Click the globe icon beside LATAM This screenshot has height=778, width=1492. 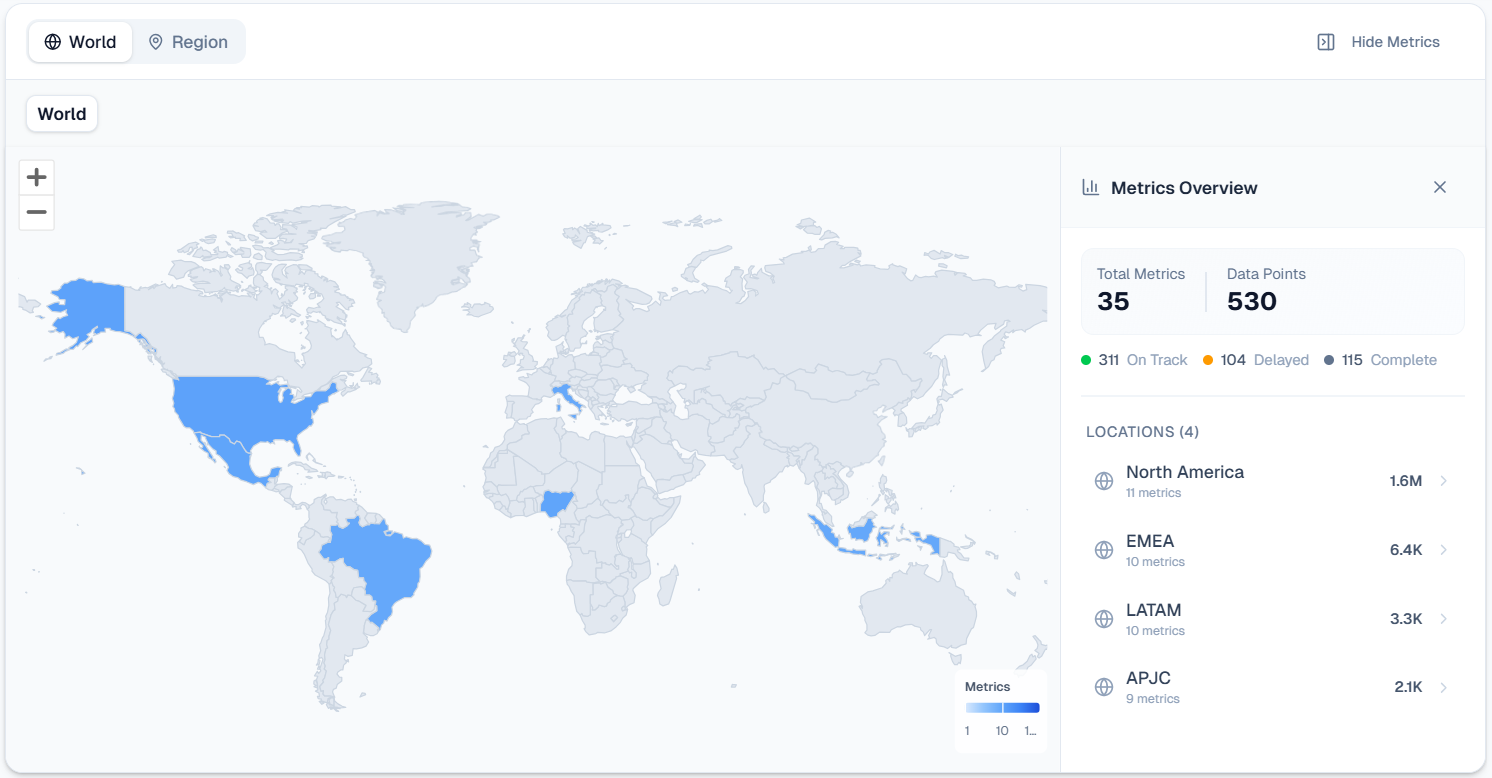coord(1103,618)
